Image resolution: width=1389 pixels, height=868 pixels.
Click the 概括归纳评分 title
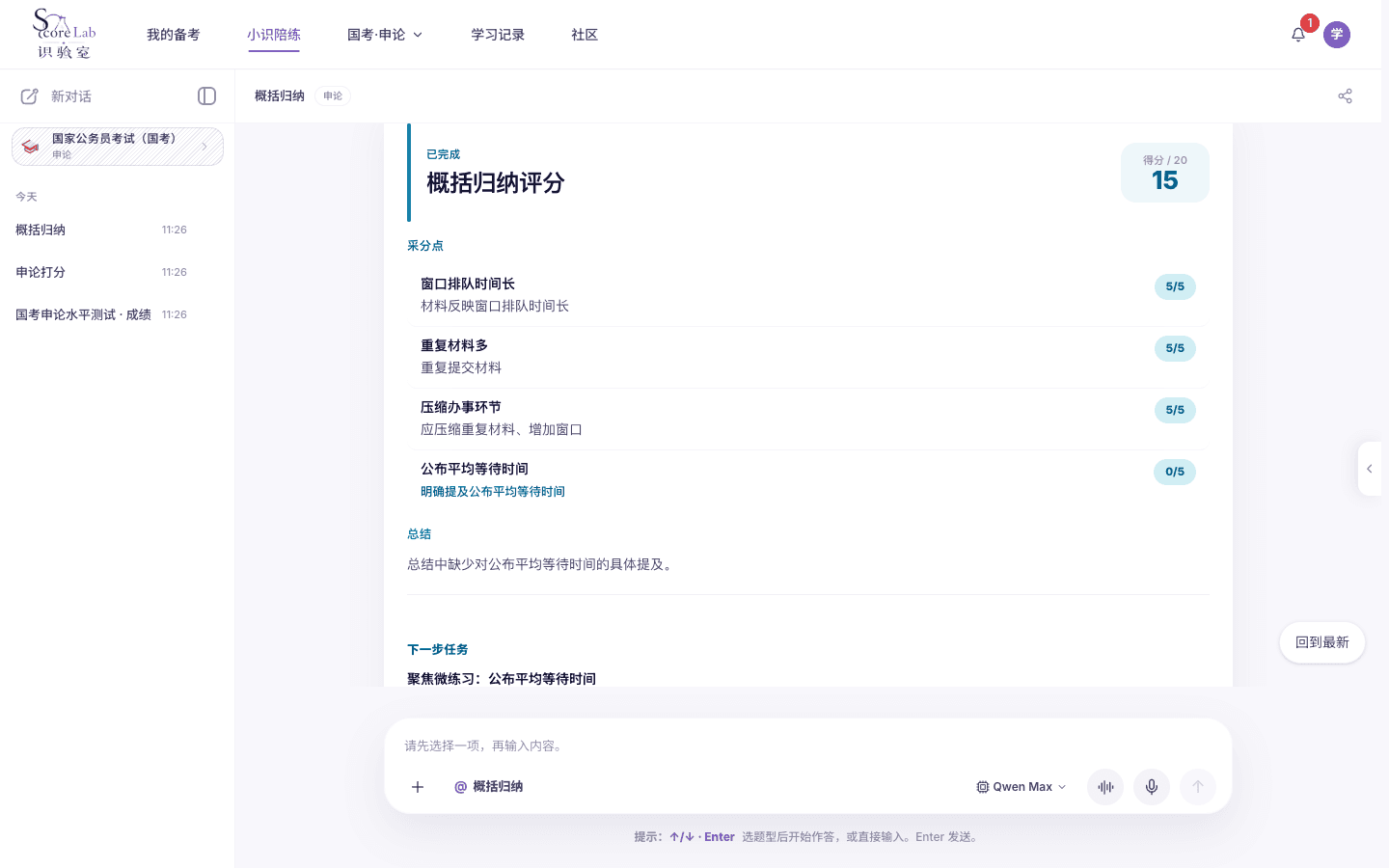(x=496, y=183)
